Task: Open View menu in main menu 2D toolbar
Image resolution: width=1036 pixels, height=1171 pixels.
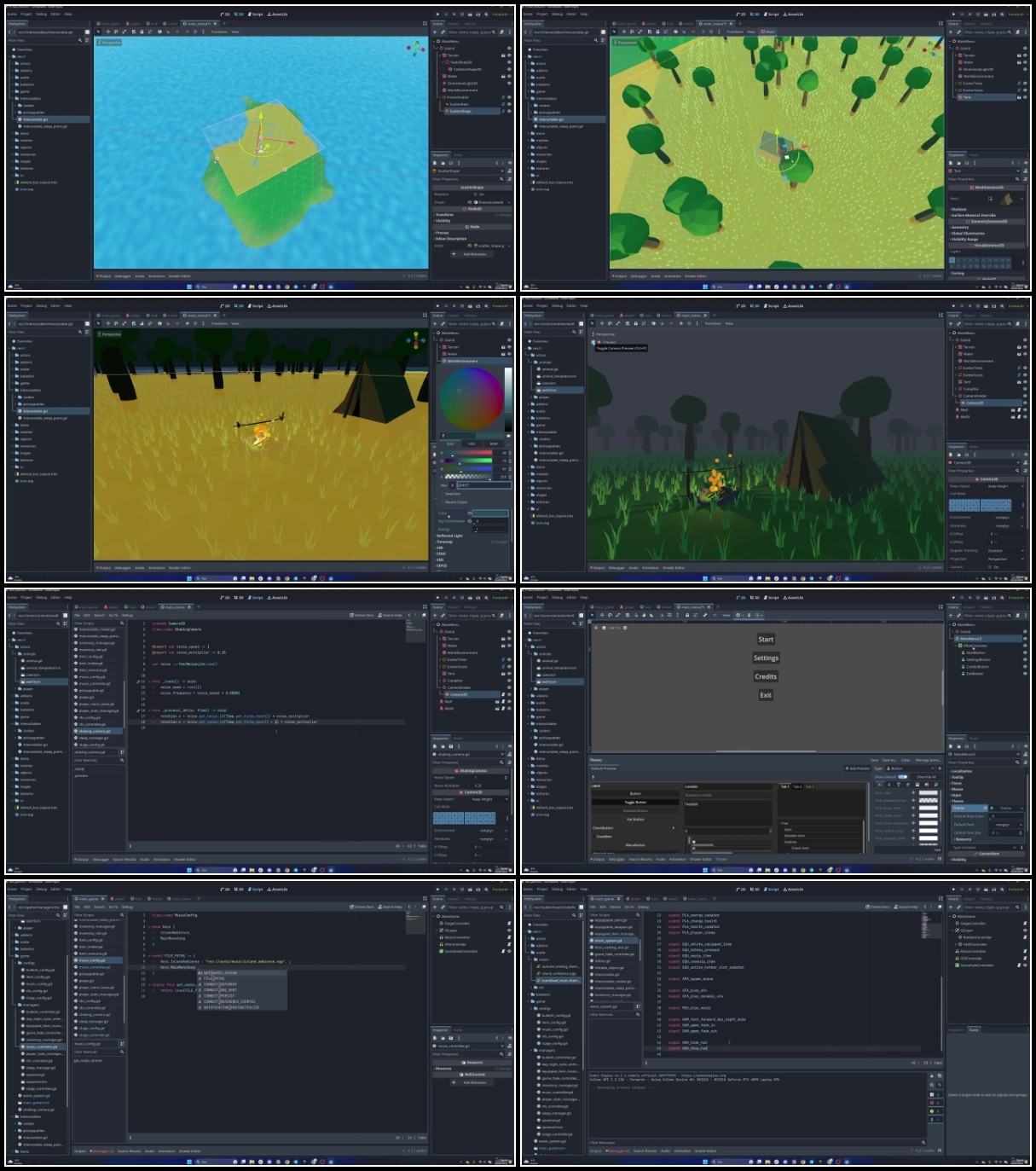Action: (x=726, y=615)
